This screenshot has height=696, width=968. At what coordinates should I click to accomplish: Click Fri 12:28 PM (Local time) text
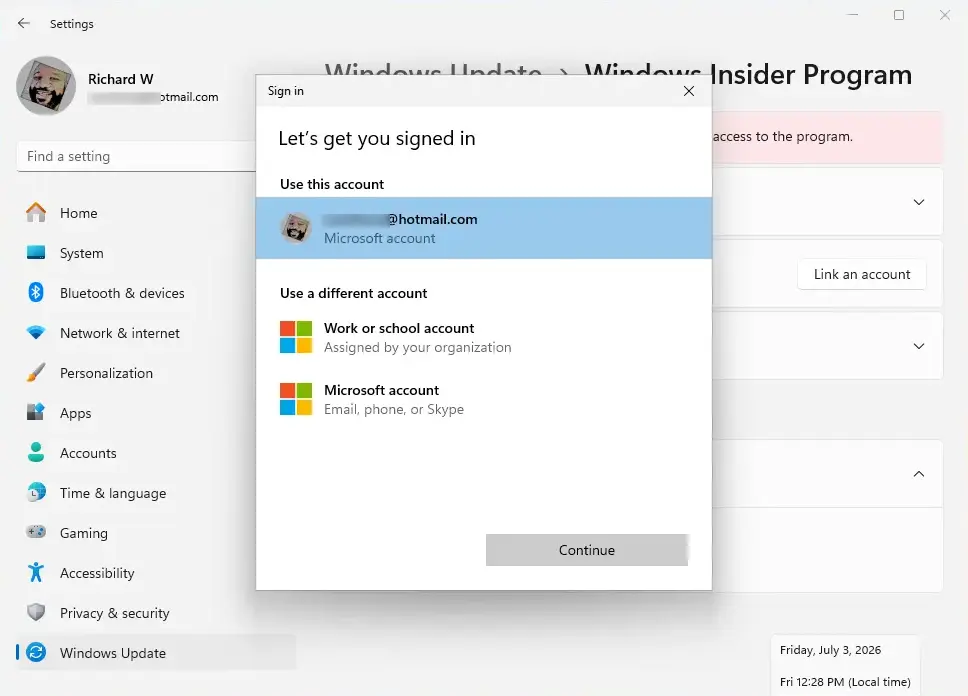point(845,682)
